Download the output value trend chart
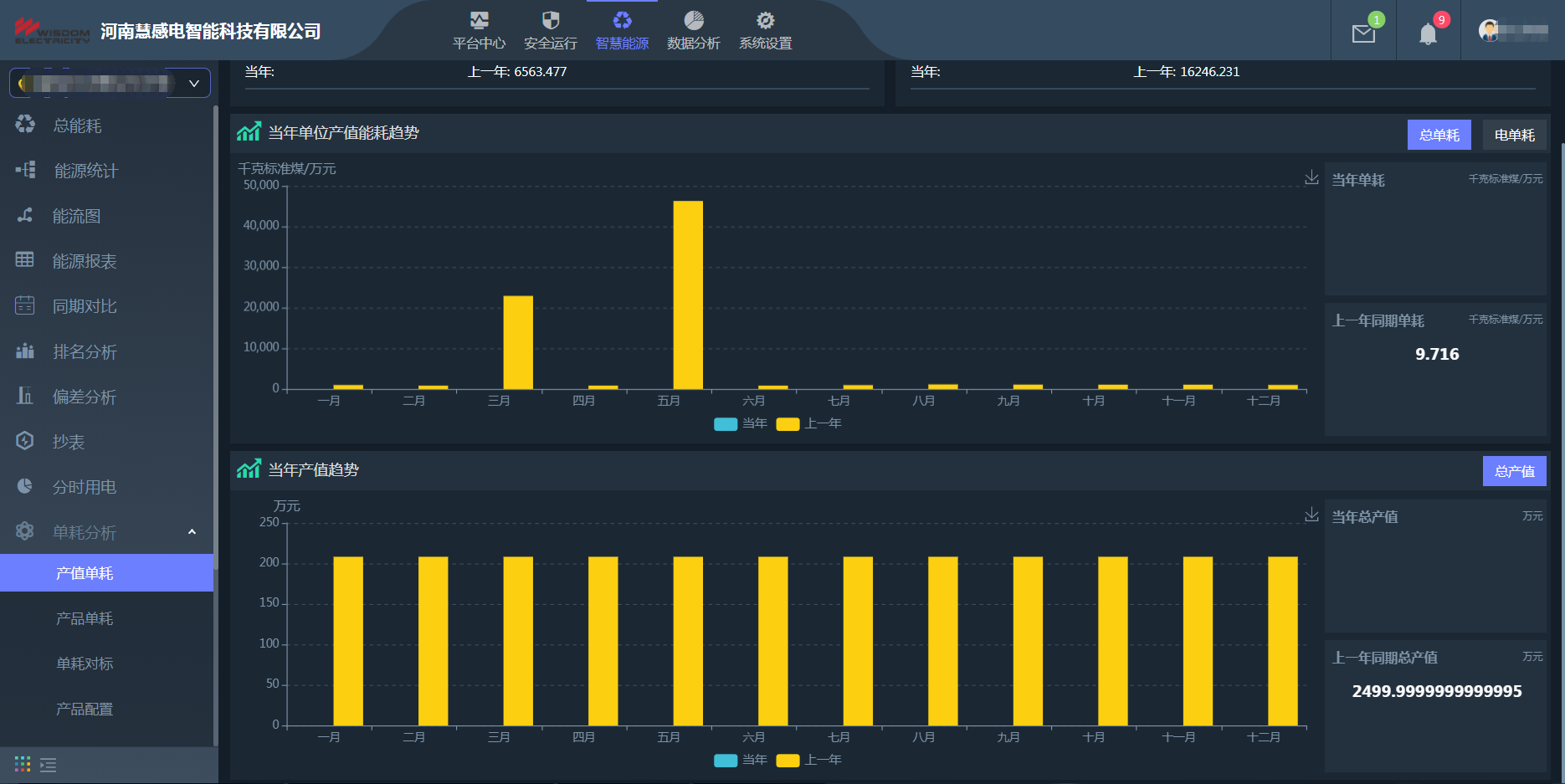1565x784 pixels. point(1311,515)
